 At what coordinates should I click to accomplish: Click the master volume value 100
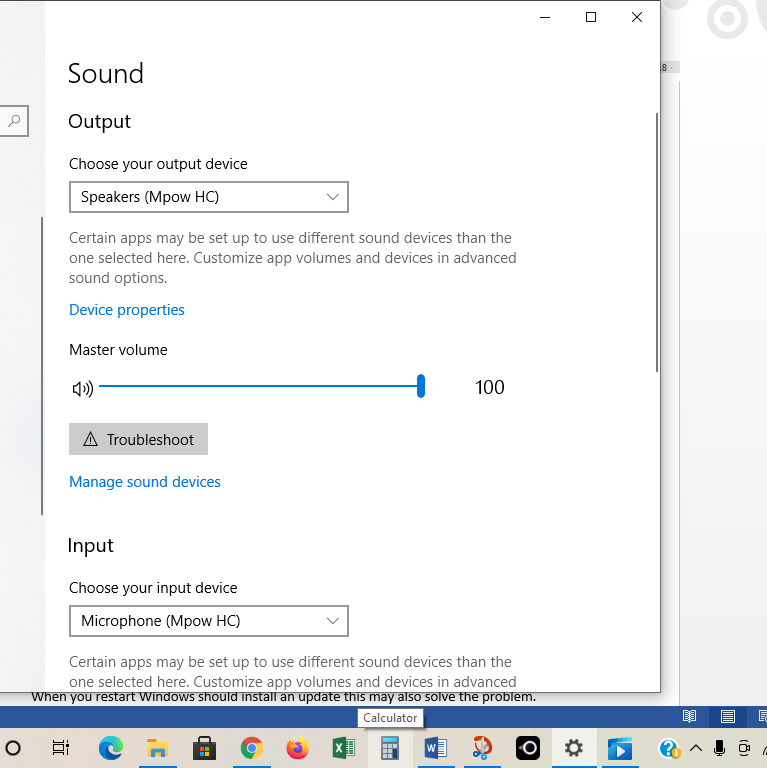[x=490, y=387]
